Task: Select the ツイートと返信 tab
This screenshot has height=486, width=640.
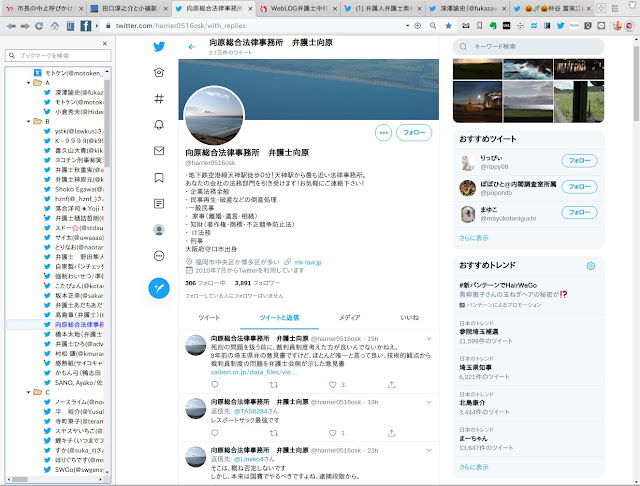Action: [279, 317]
